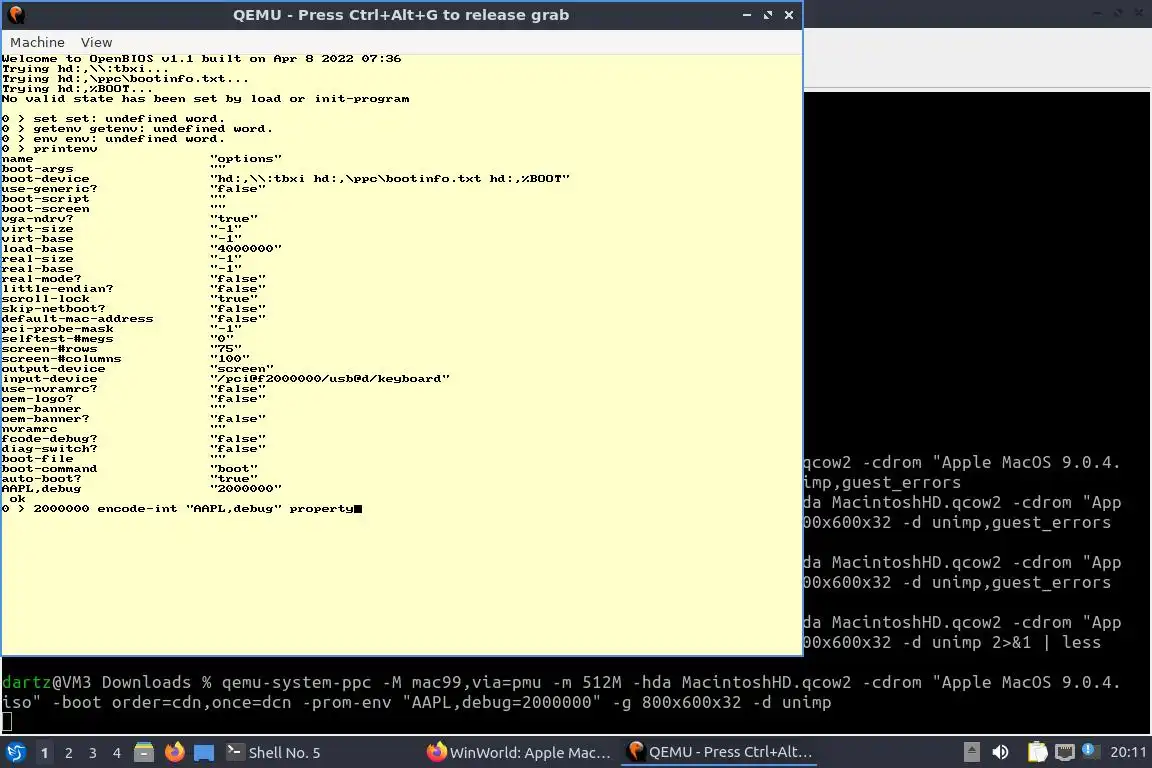Click the 'default-mac-address' variable name

coord(77,318)
